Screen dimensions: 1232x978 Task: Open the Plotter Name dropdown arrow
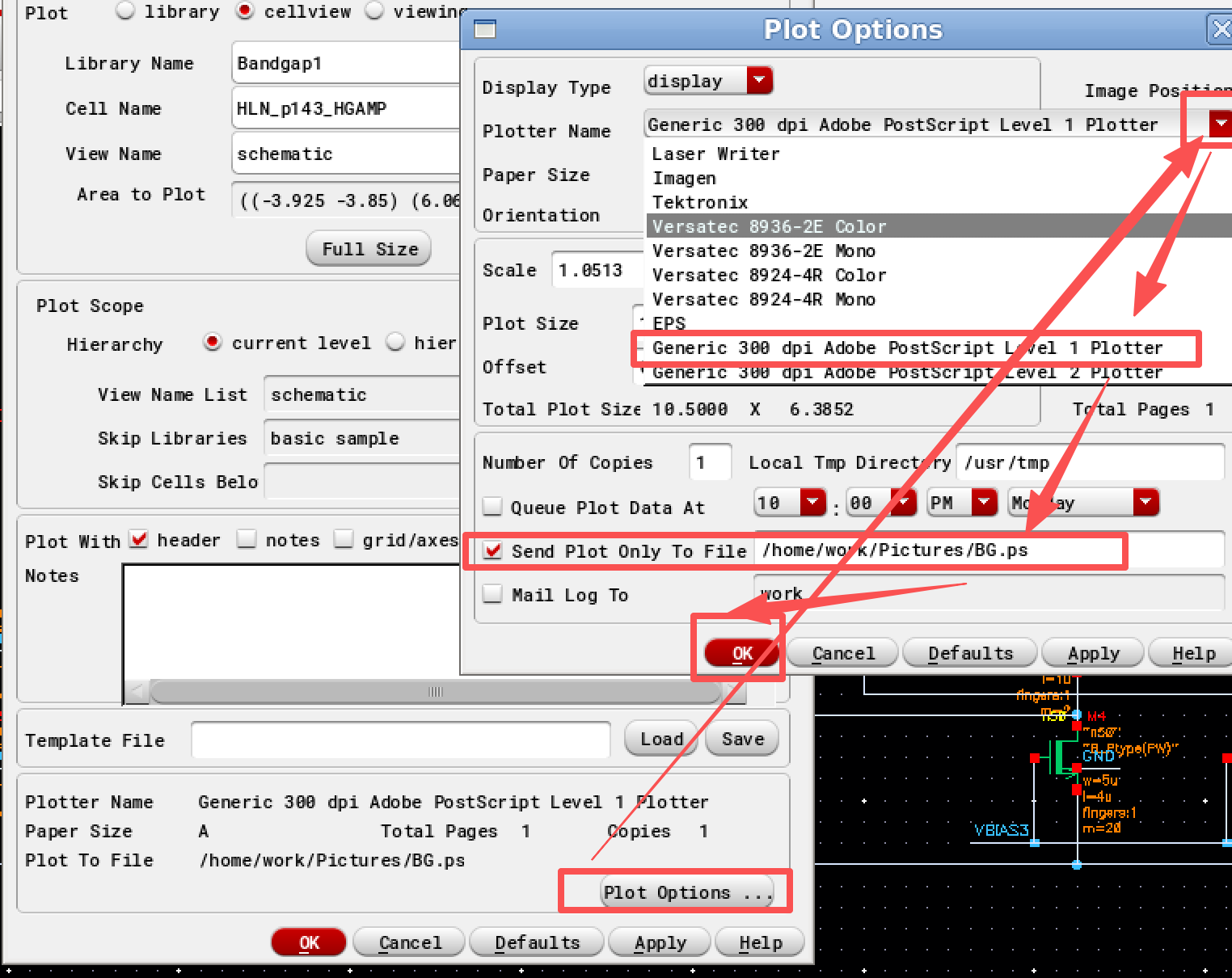coord(1220,124)
